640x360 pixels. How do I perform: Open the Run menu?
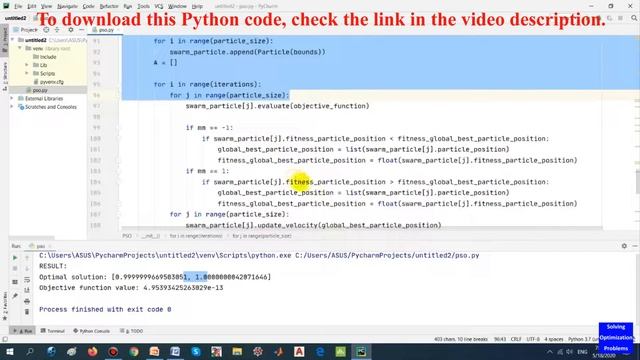click(x=128, y=6)
